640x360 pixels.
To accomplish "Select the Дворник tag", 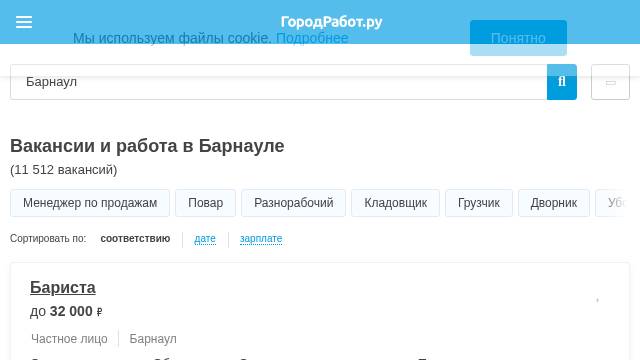I will [554, 203].
